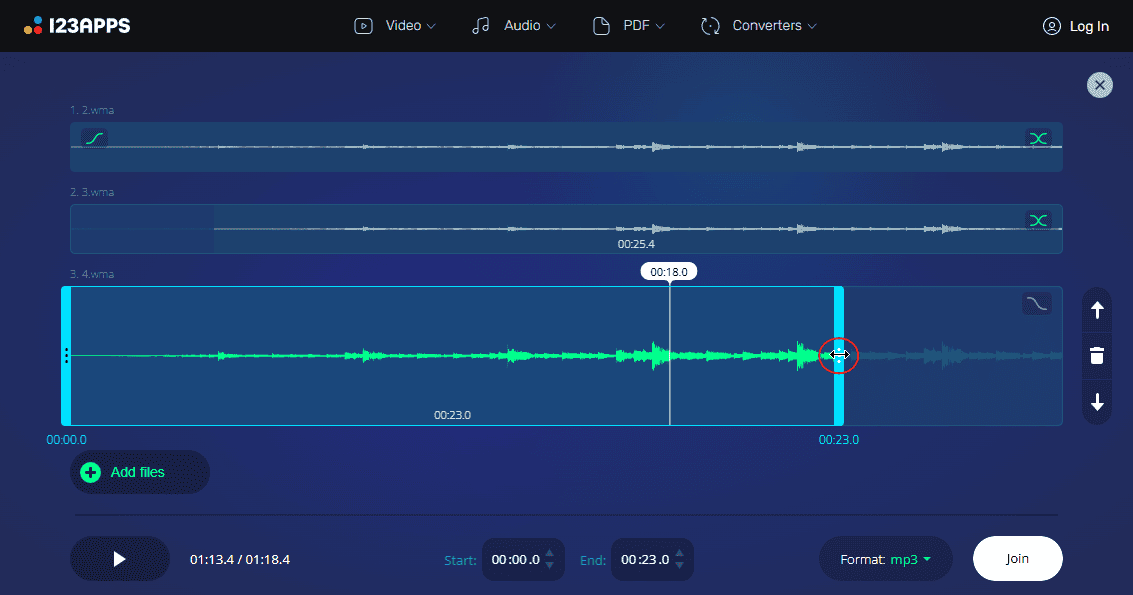Delete selected track with trash icon

[1097, 356]
